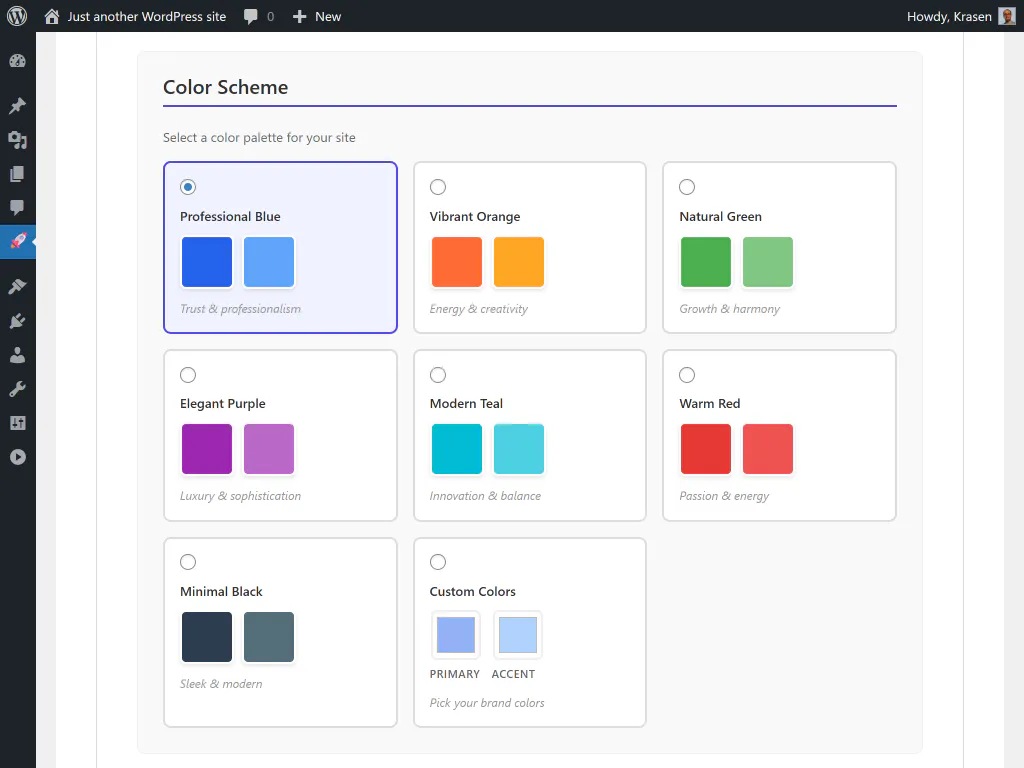Click the orange-red Vibrant Orange swatch
This screenshot has width=1024, height=768.
456,262
